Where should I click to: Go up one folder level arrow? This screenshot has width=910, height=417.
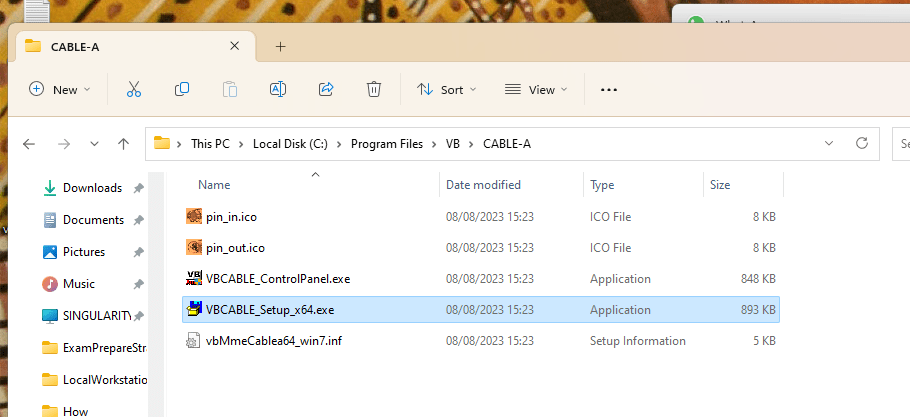pyautogui.click(x=123, y=144)
